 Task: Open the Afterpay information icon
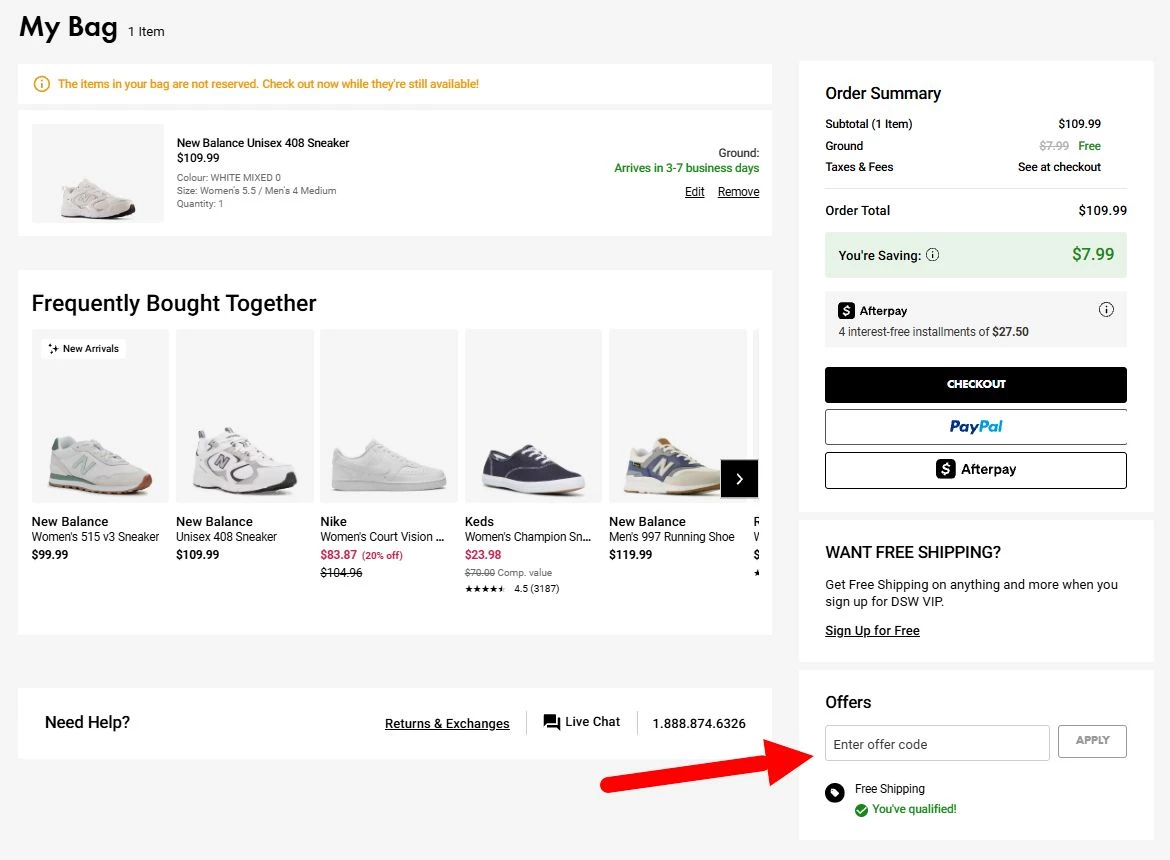tap(1106, 310)
